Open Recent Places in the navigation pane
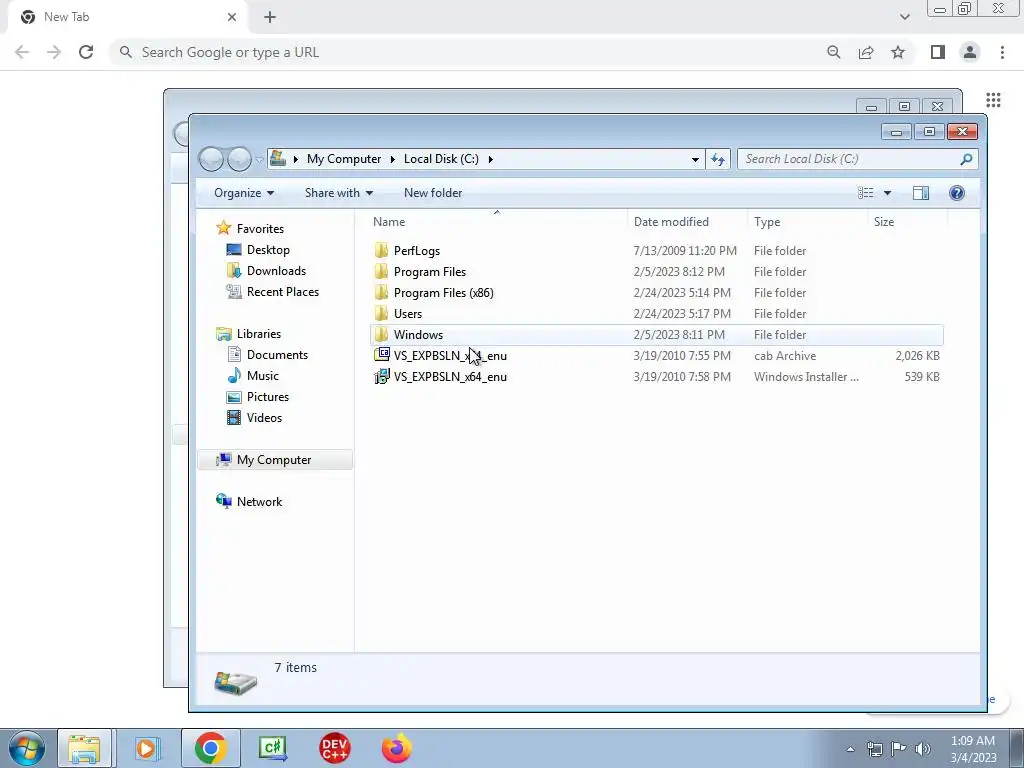The width and height of the screenshot is (1024, 768). [x=283, y=291]
